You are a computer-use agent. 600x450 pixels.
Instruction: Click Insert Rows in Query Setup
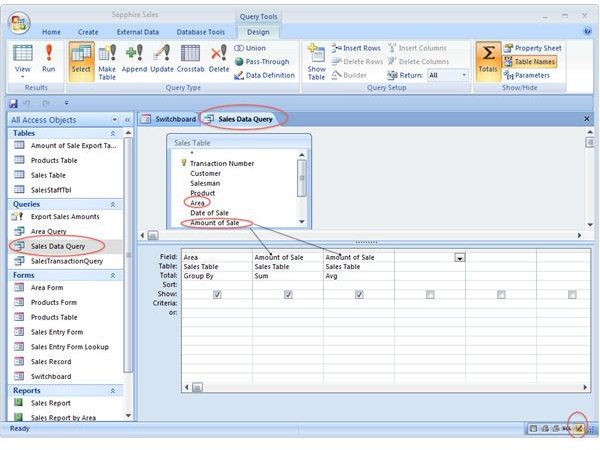[x=356, y=48]
